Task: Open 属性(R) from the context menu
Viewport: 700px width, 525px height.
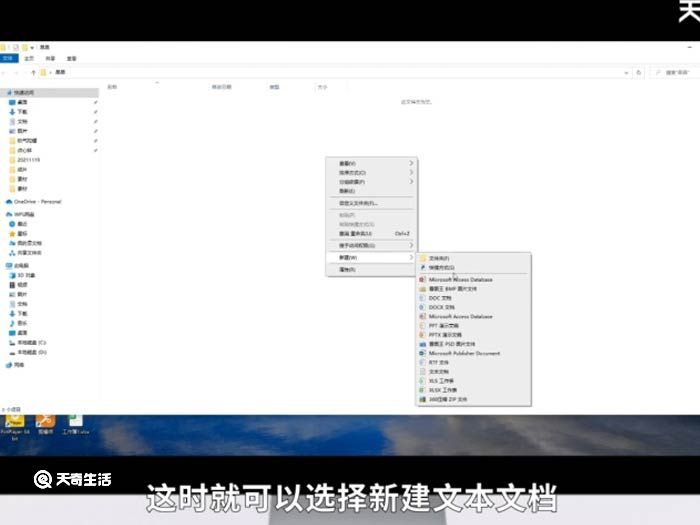Action: point(372,270)
